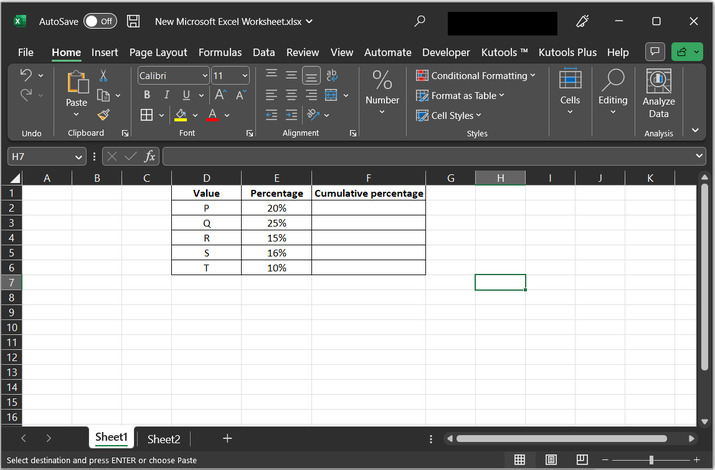Switch to the Sheet2 worksheet tab

(164, 439)
